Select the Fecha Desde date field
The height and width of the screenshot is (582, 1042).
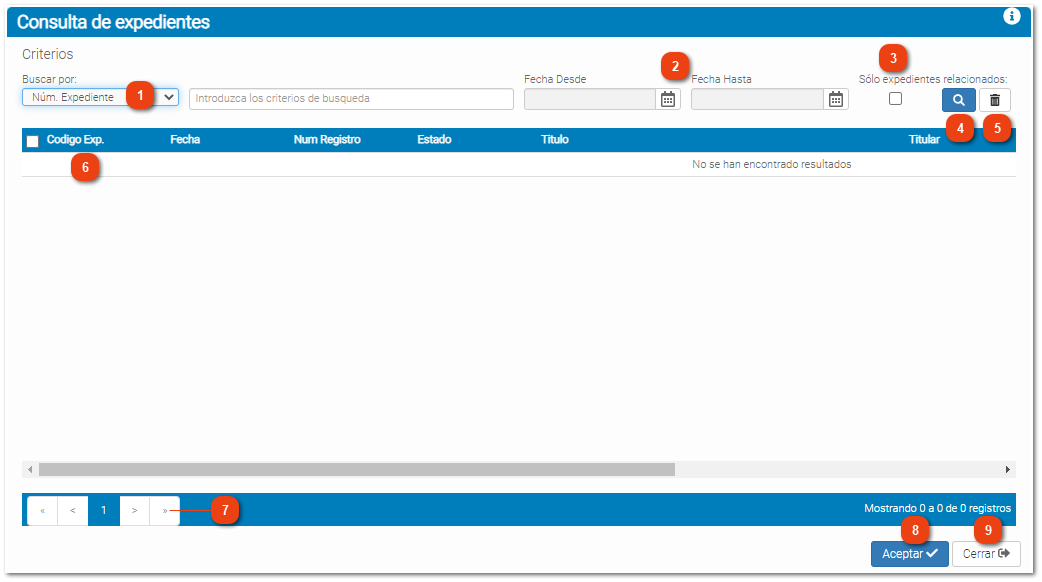[x=589, y=99]
